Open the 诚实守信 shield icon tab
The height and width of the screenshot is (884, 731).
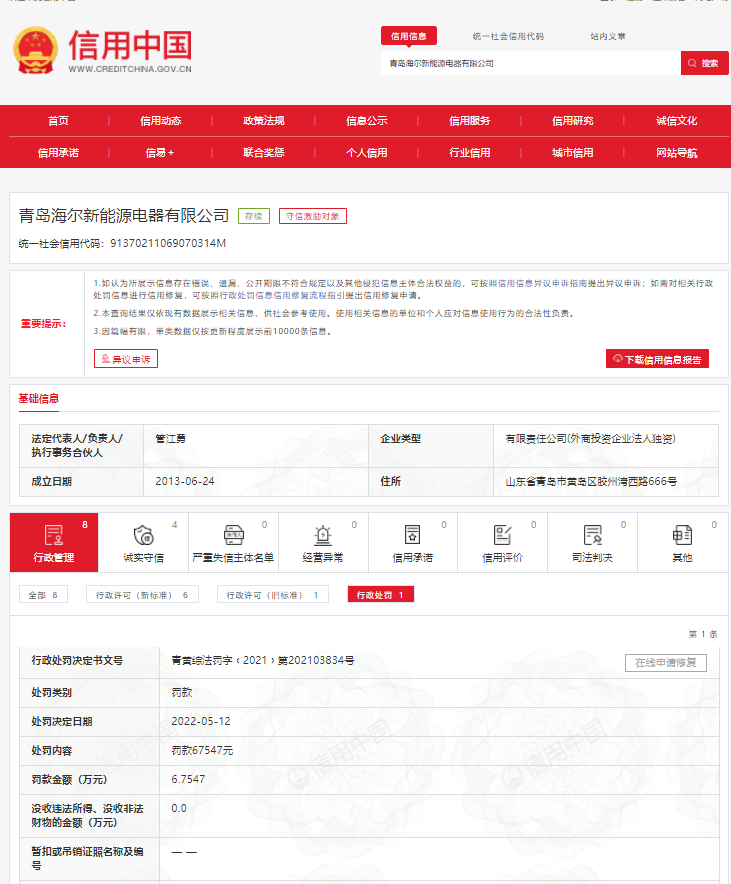click(144, 542)
